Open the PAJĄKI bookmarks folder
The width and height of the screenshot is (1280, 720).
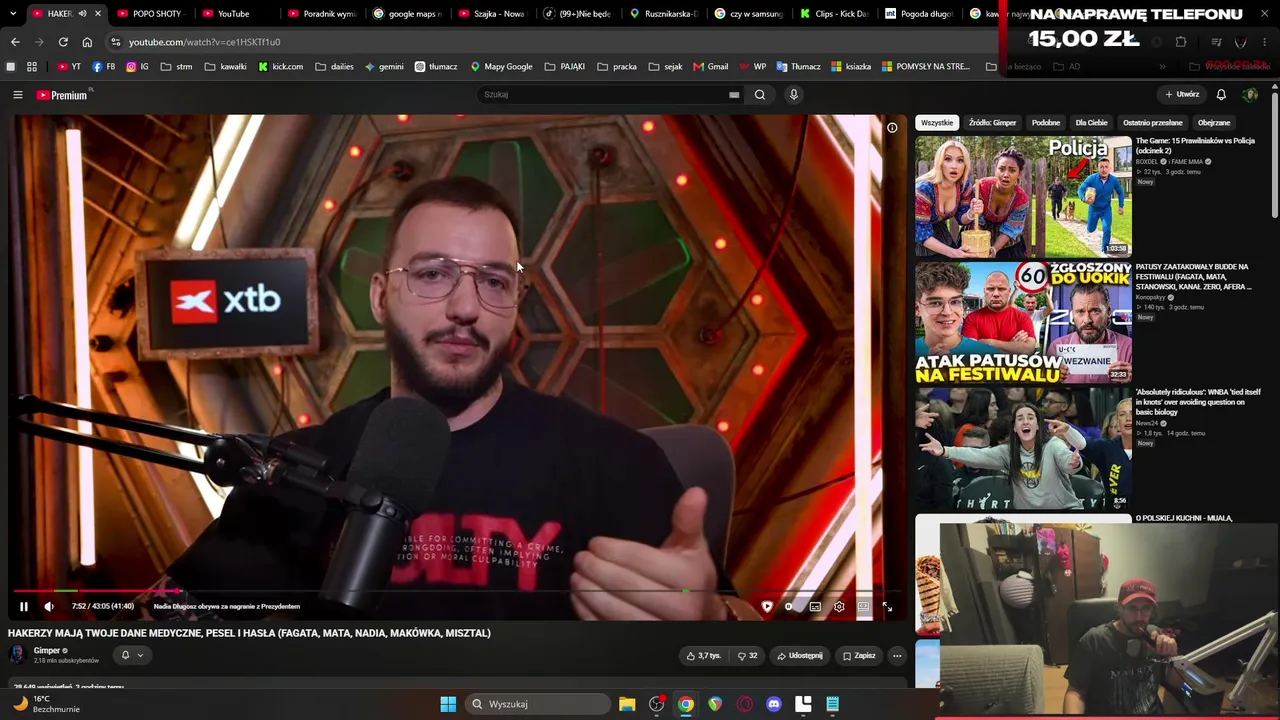(565, 67)
